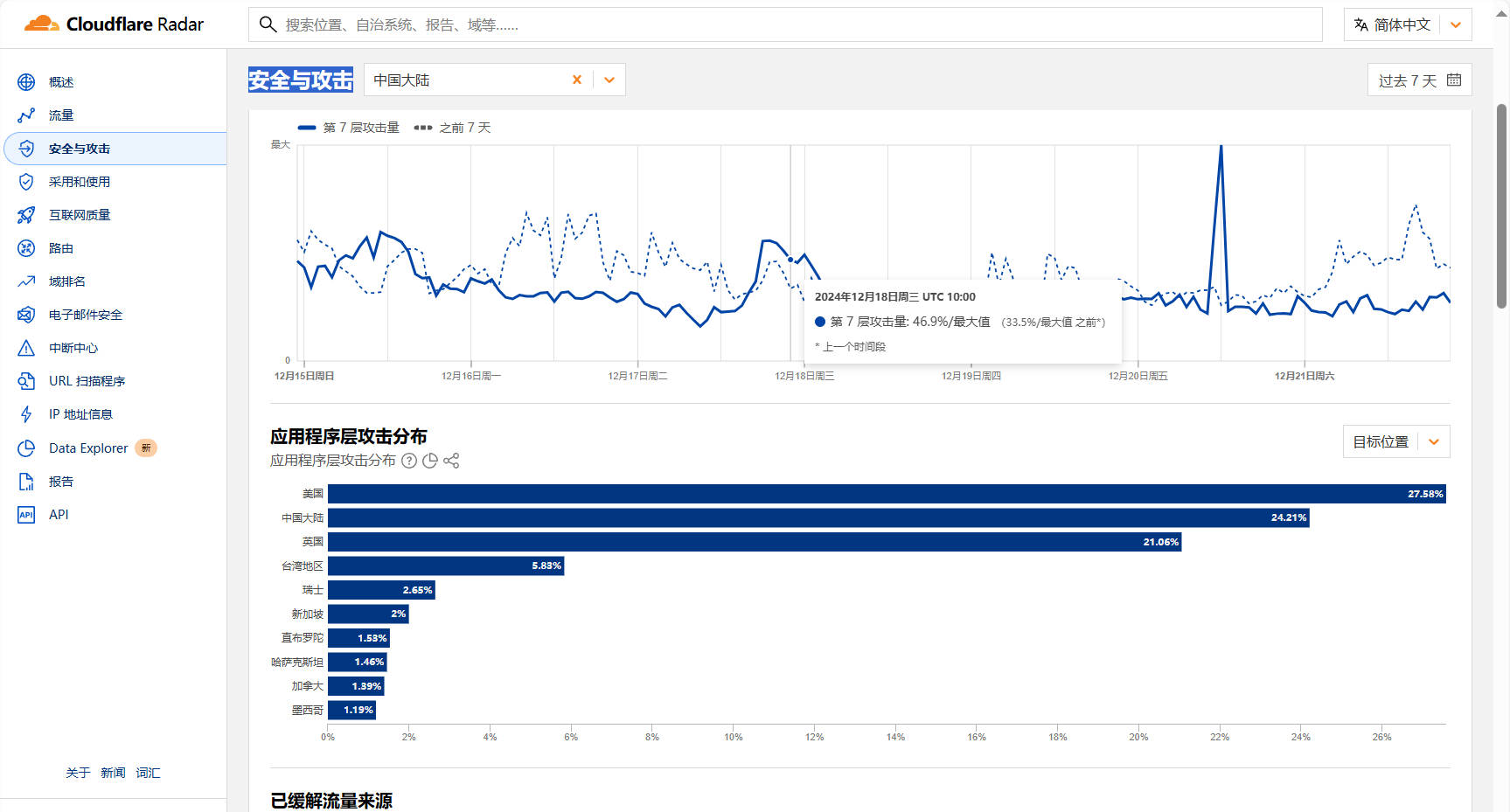
Task: Open the 报告 document icon
Action: pyautogui.click(x=26, y=482)
